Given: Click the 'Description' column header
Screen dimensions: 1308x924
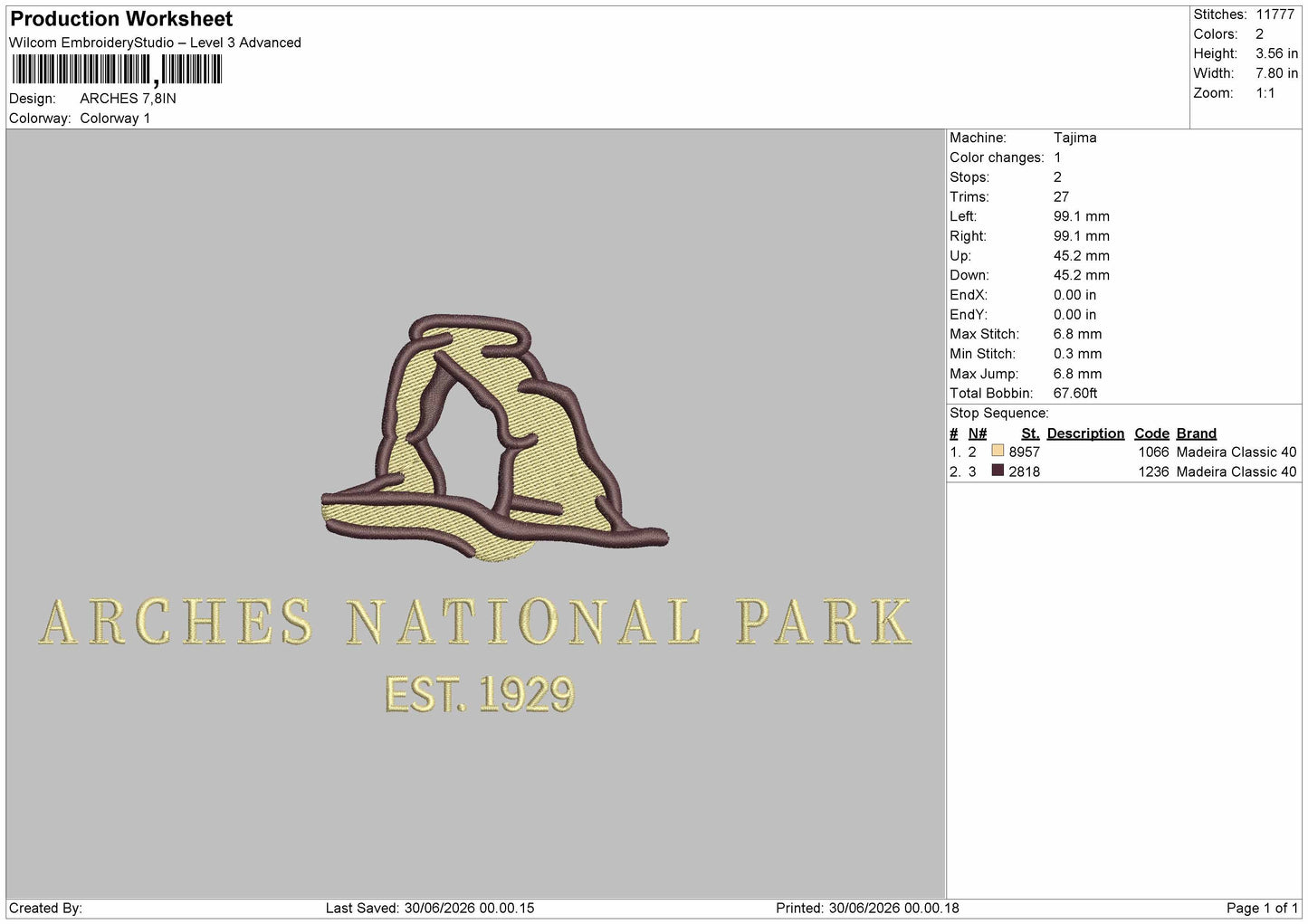Looking at the screenshot, I should tap(1085, 433).
